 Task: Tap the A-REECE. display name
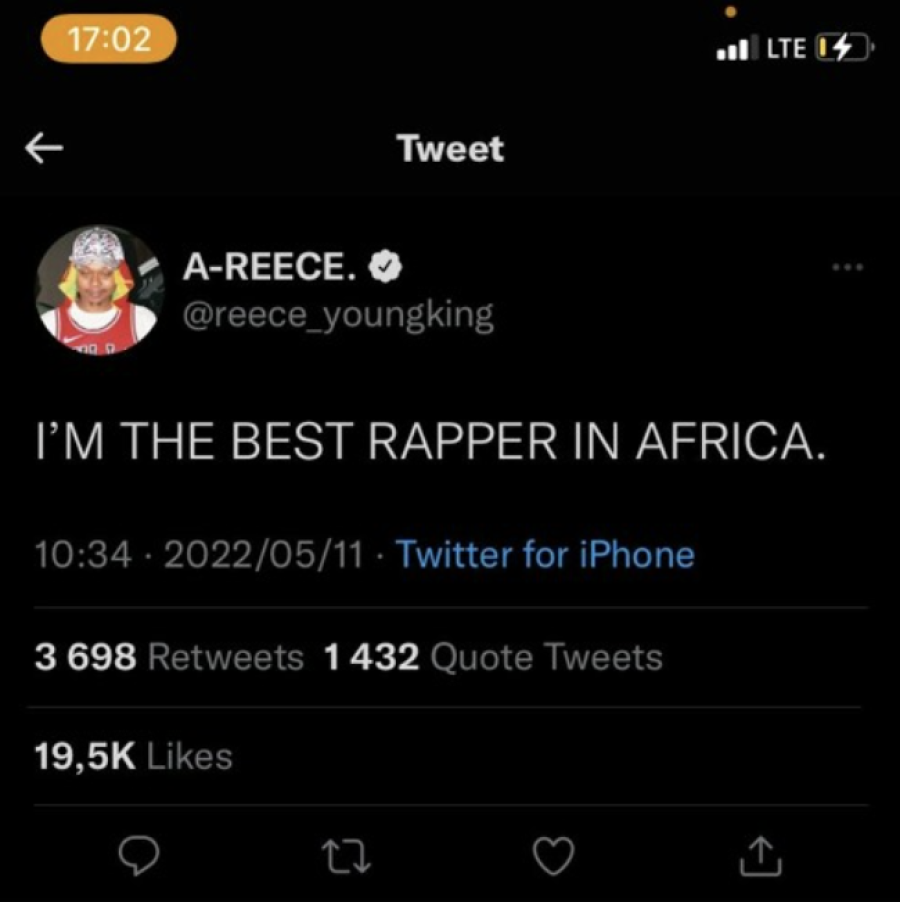pyautogui.click(x=270, y=268)
